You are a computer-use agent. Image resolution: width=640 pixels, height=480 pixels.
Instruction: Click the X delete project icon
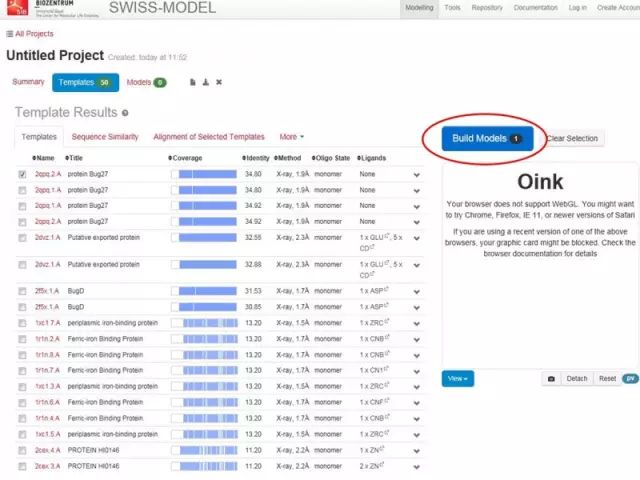[219, 82]
